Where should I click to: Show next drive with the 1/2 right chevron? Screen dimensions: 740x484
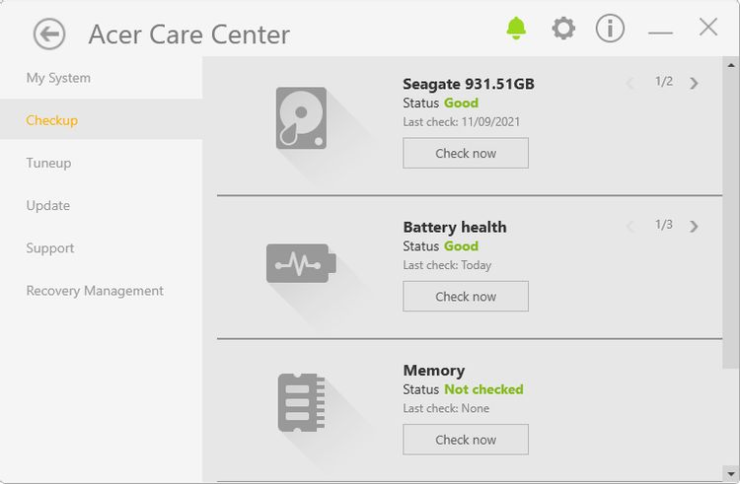pos(693,83)
